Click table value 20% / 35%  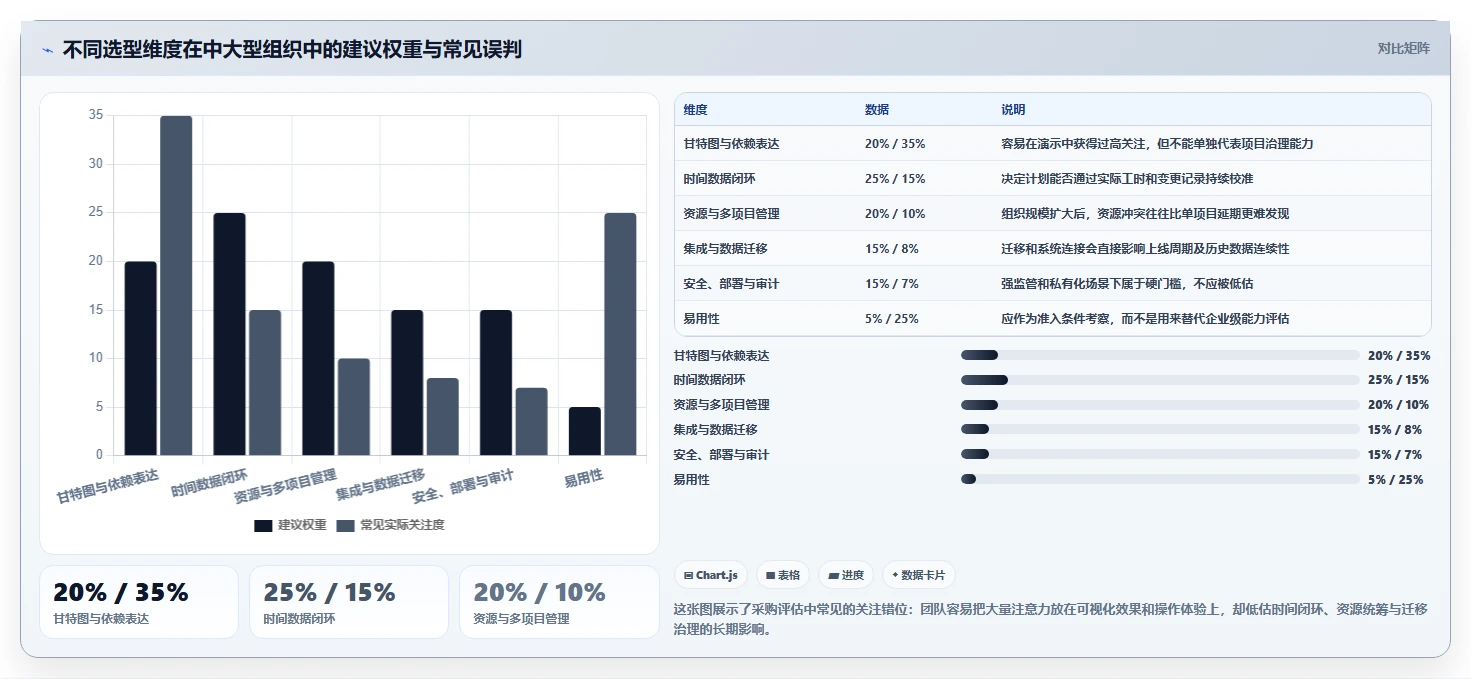tap(895, 144)
